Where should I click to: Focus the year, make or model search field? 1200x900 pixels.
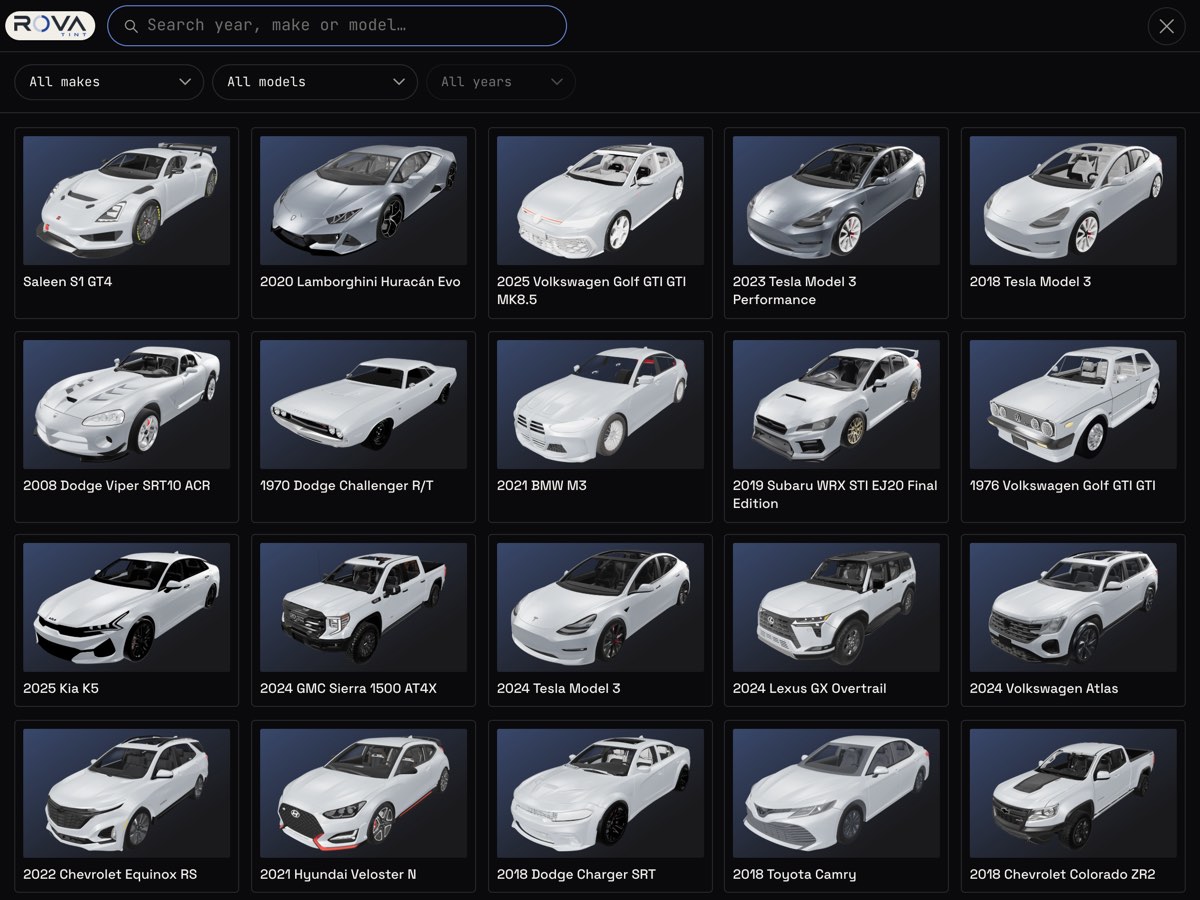[337, 26]
